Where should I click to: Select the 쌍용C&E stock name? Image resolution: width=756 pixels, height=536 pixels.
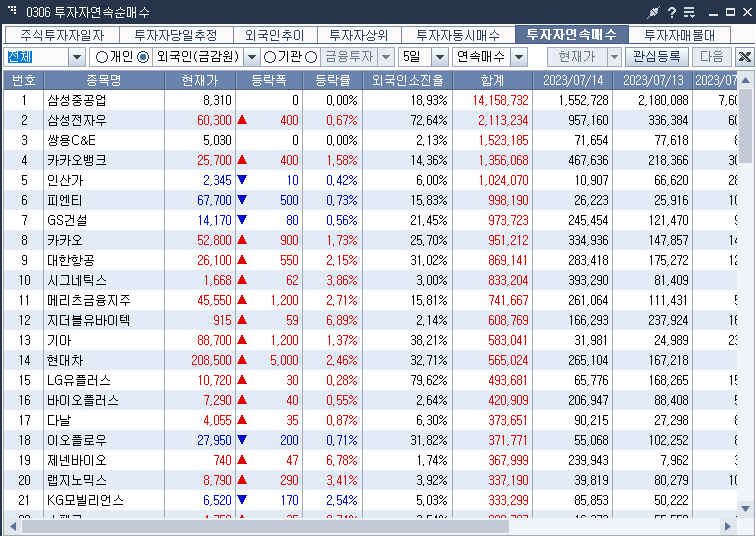tap(71, 140)
